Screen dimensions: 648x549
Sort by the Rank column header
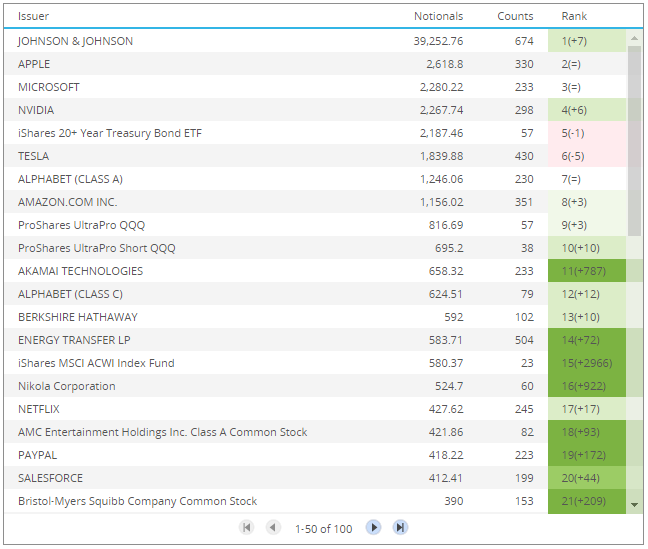[x=574, y=16]
